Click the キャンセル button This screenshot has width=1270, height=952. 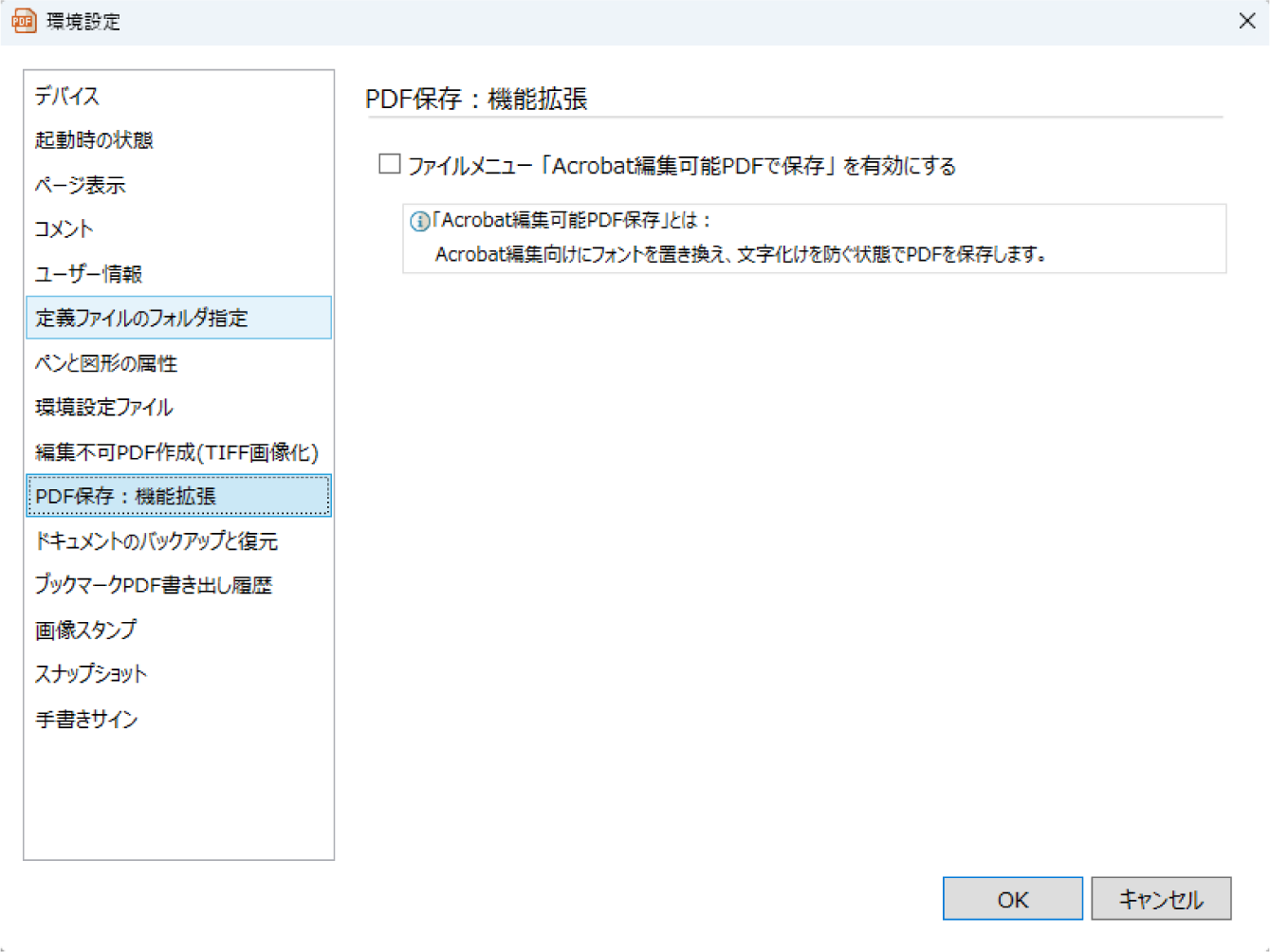(1161, 899)
